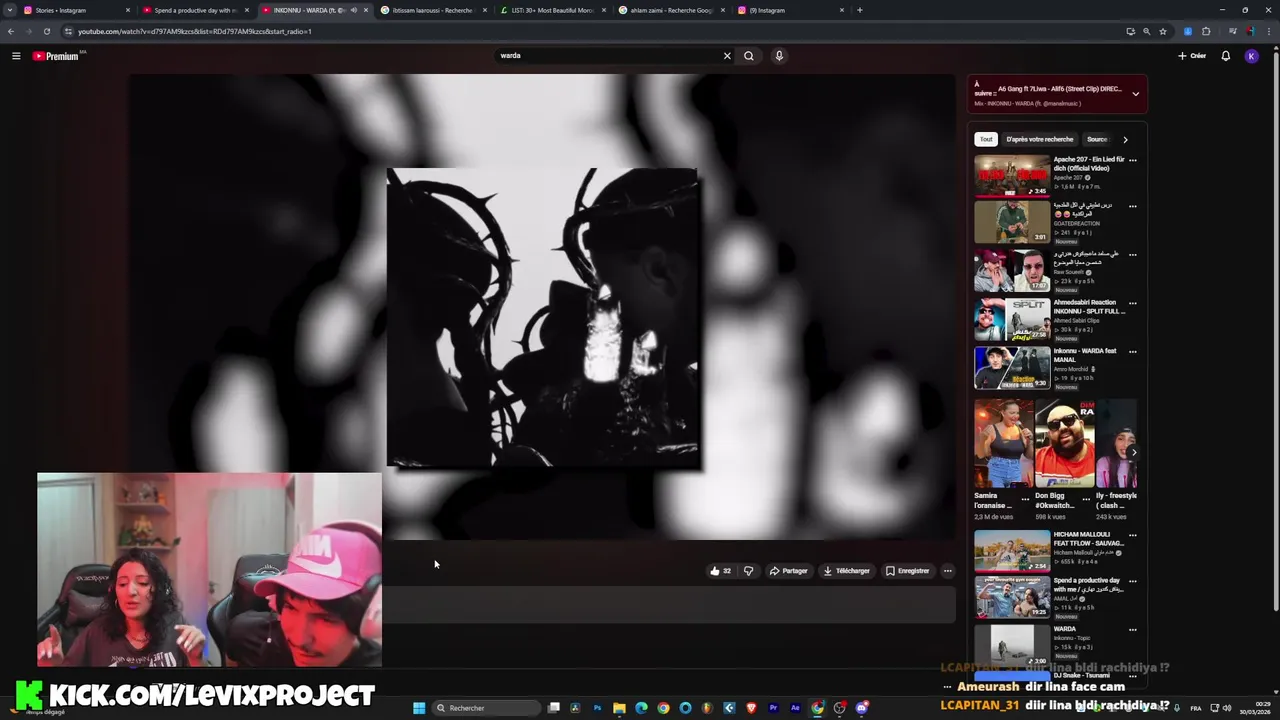Open the site information icon in address bar
This screenshot has height=720, width=1280.
click(68, 31)
